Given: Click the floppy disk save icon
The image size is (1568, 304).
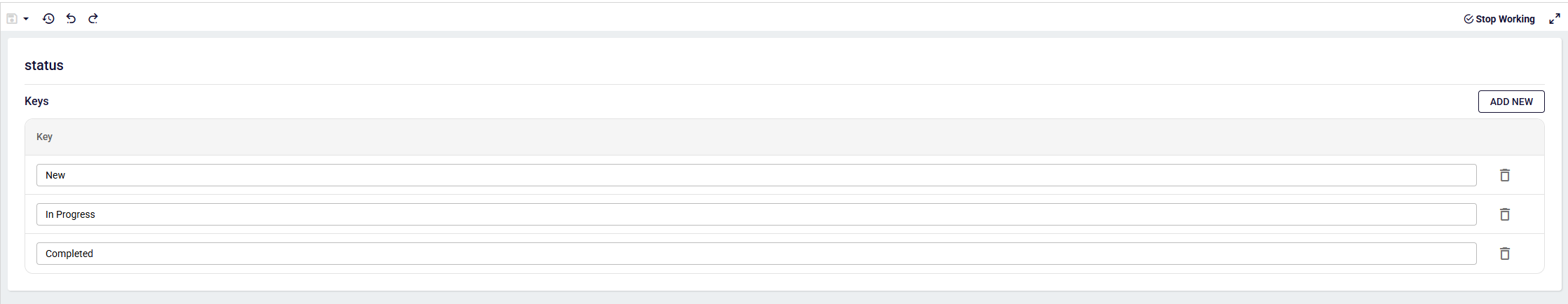Looking at the screenshot, I should pyautogui.click(x=12, y=19).
